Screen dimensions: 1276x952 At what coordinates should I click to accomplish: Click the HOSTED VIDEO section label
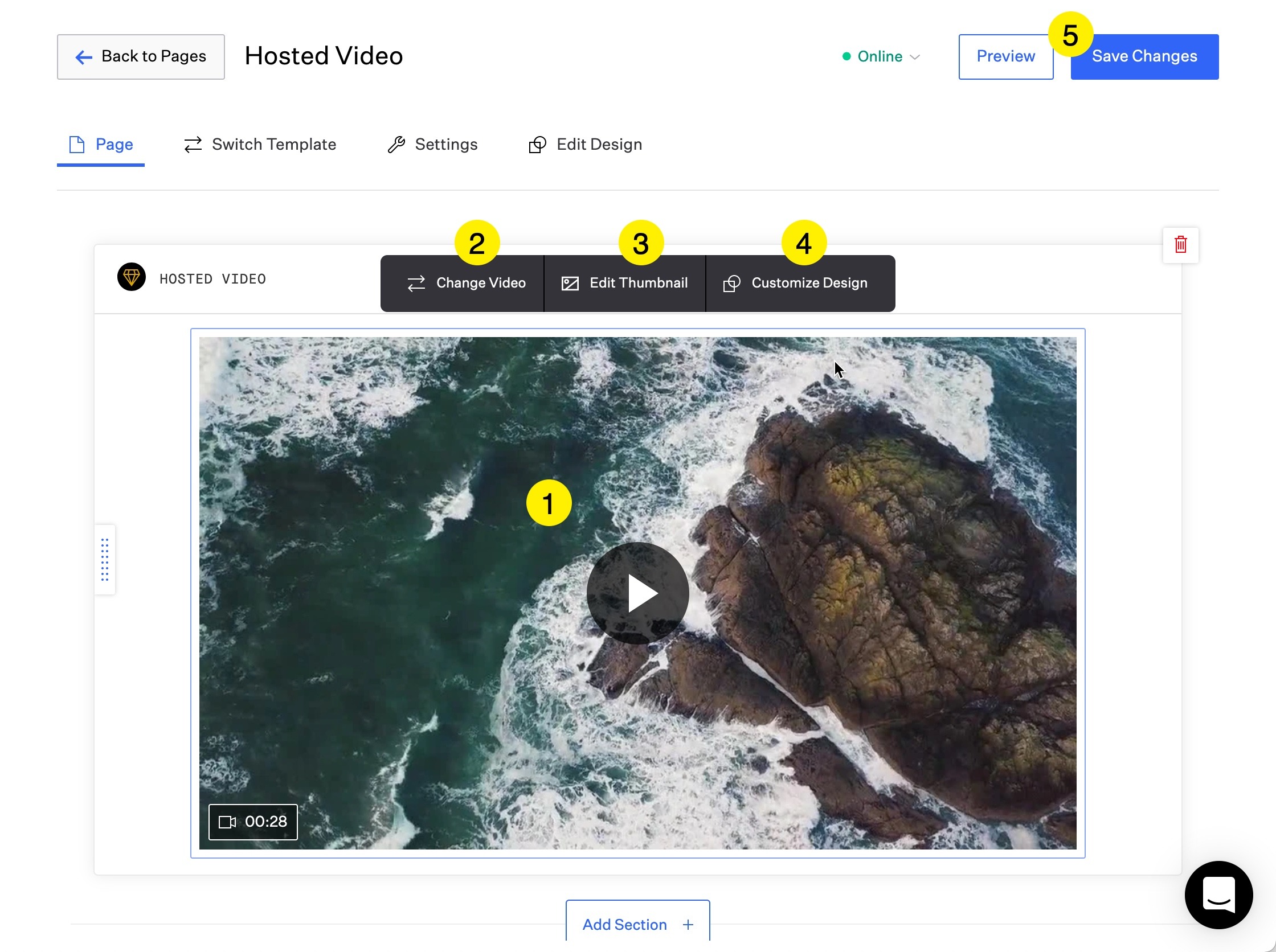point(213,279)
